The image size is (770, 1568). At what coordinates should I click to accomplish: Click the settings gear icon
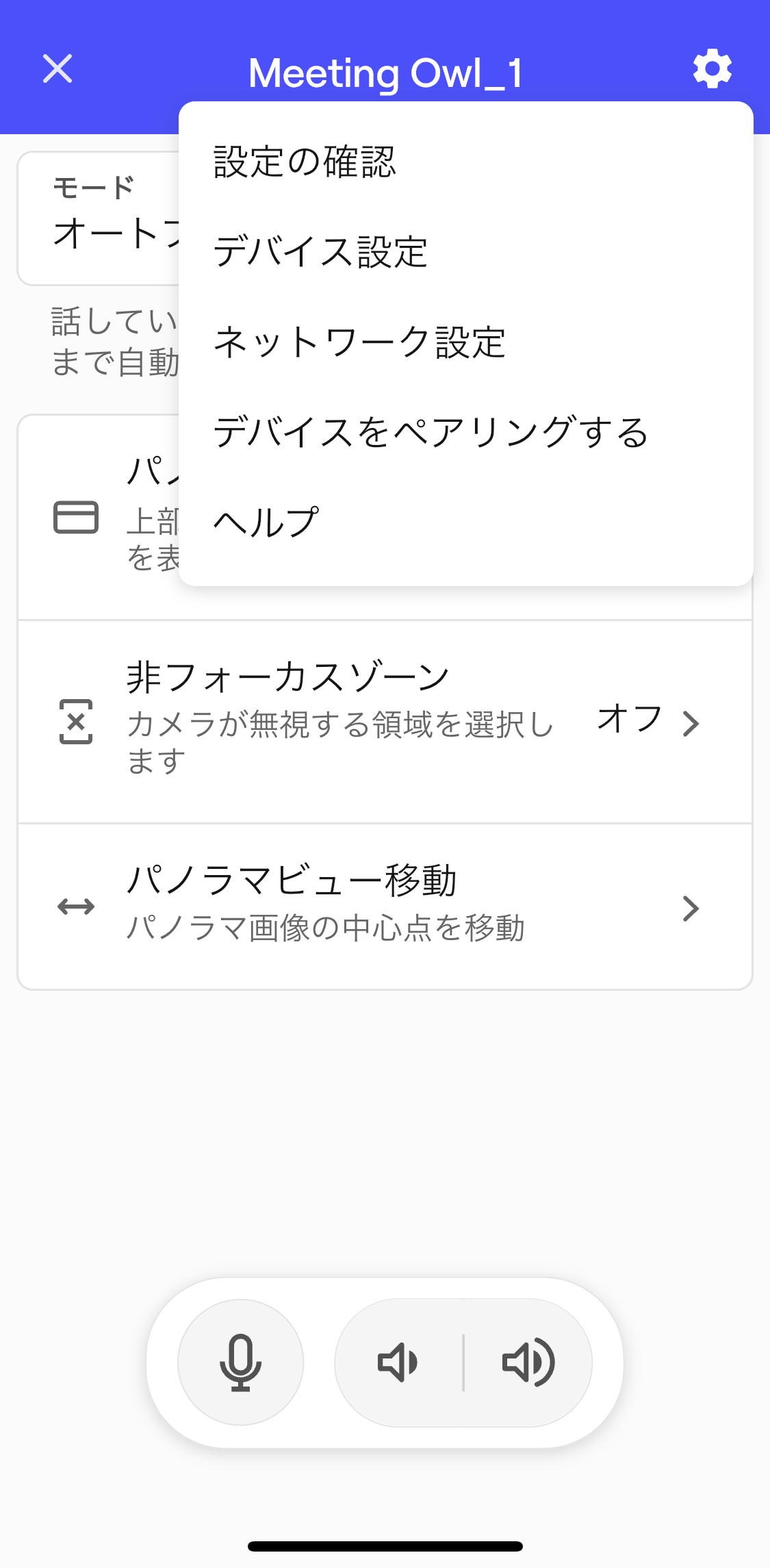point(712,68)
